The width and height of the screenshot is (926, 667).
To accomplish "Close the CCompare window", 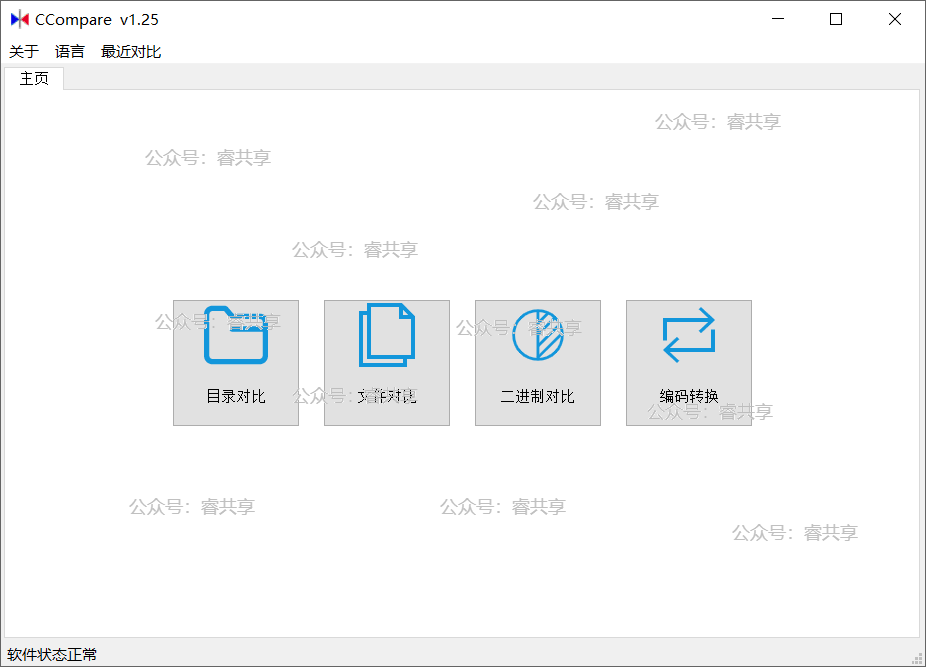I will pyautogui.click(x=894, y=19).
